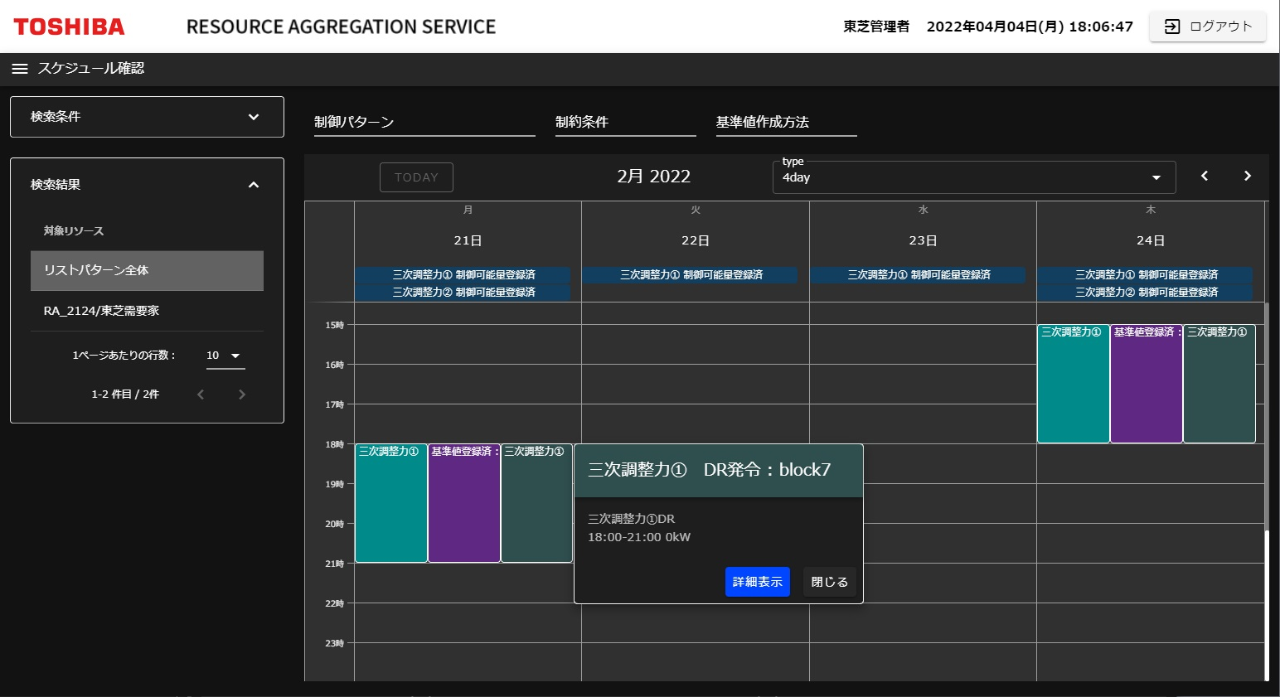The height and width of the screenshot is (697, 1280).
Task: Open 三次調整力① 制御可能量登録済 bar on 24日
Action: tap(1146, 274)
